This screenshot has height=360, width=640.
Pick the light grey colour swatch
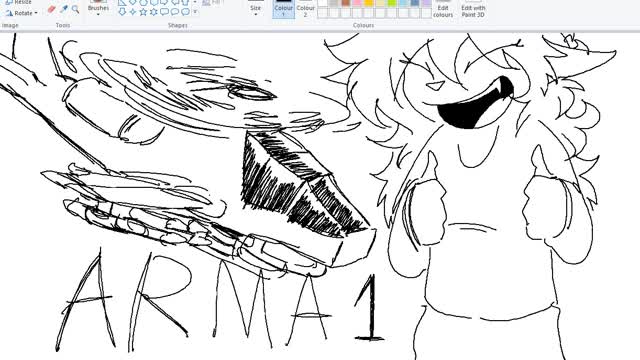[x=334, y=2]
